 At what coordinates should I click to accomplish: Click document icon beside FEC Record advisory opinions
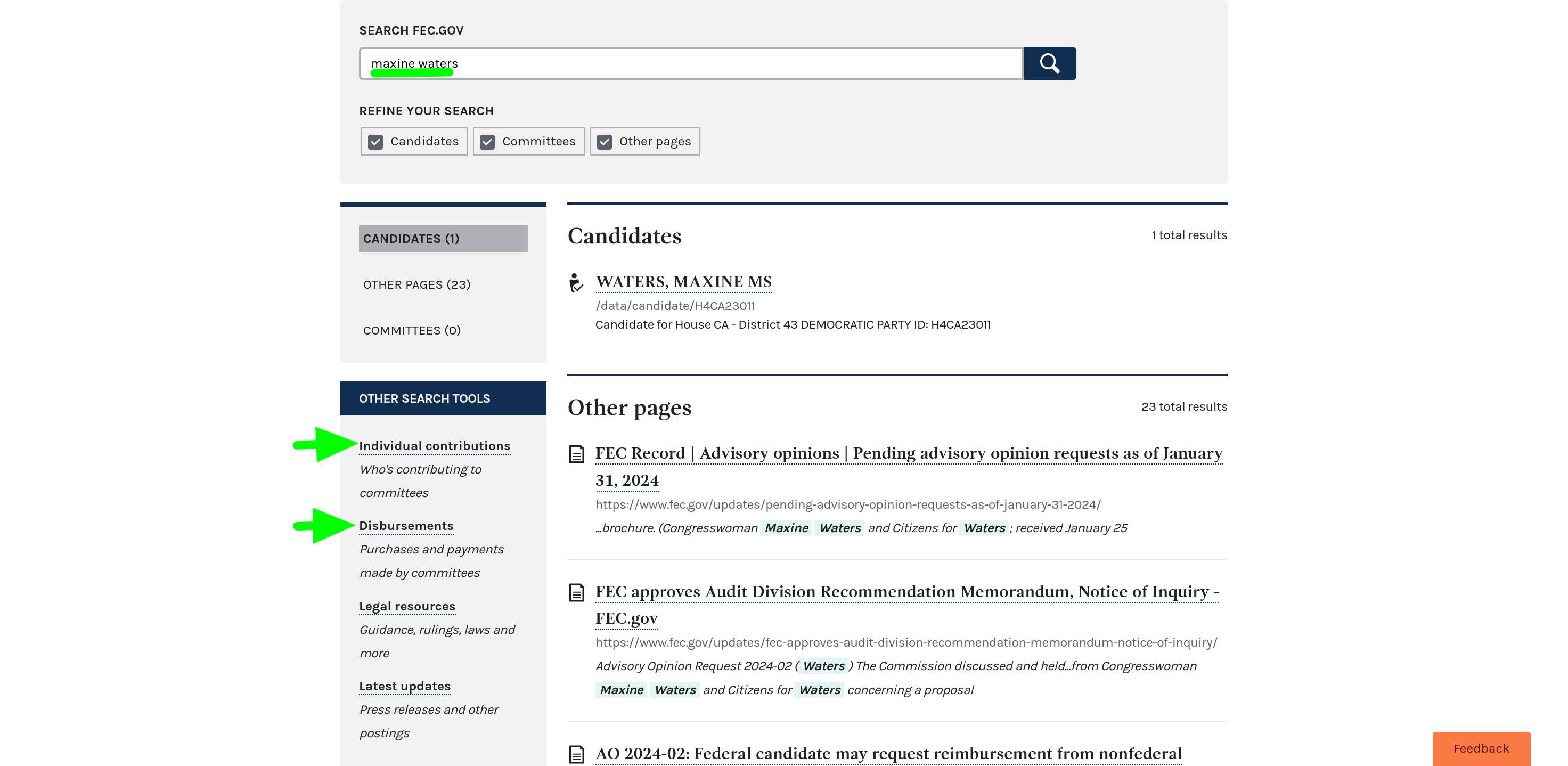coord(576,454)
